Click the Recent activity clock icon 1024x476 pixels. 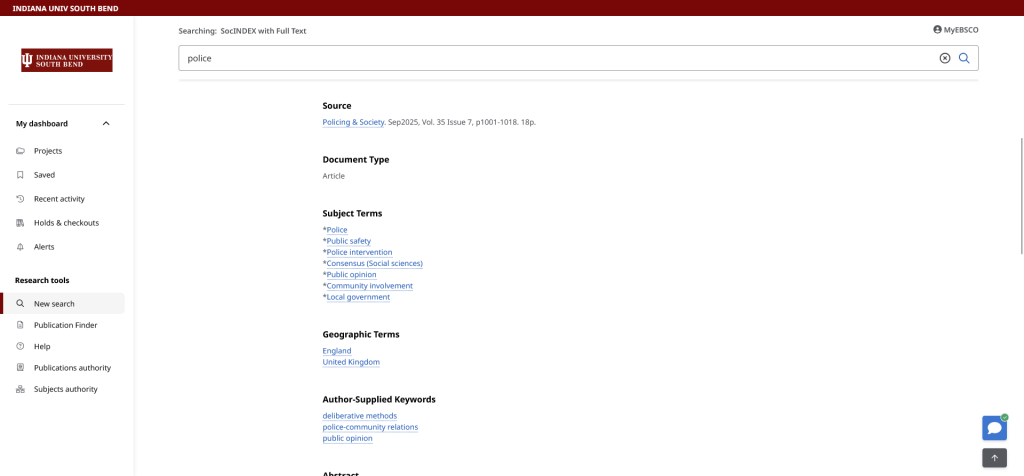pos(20,199)
